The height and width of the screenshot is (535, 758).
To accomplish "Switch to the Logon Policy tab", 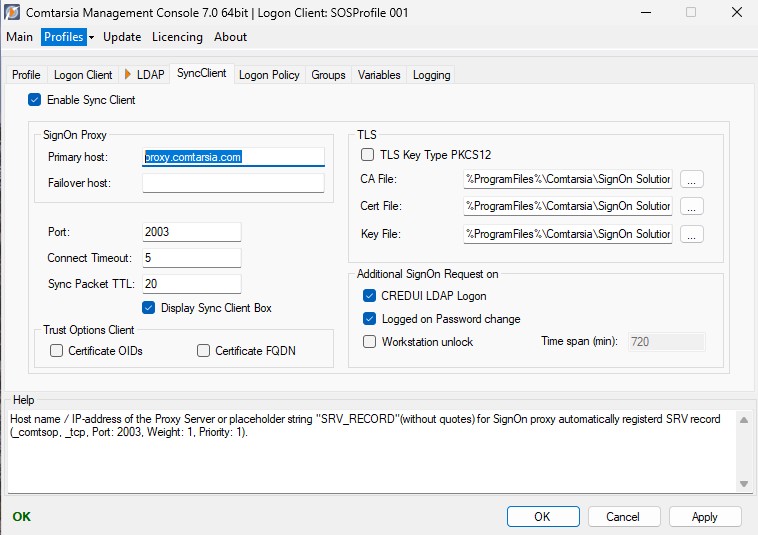I will pos(269,75).
